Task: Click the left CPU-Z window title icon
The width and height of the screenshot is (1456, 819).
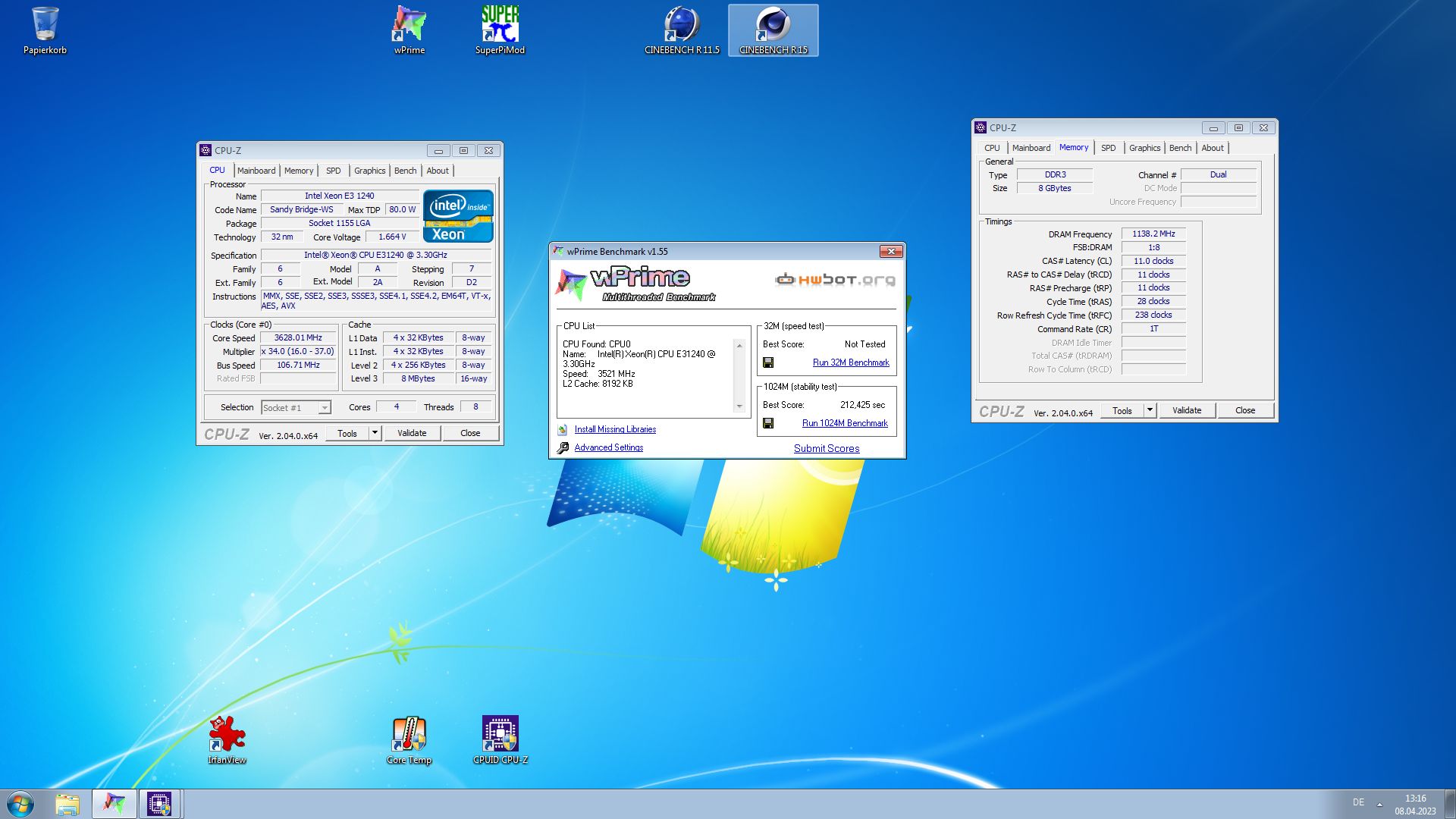Action: pos(206,151)
